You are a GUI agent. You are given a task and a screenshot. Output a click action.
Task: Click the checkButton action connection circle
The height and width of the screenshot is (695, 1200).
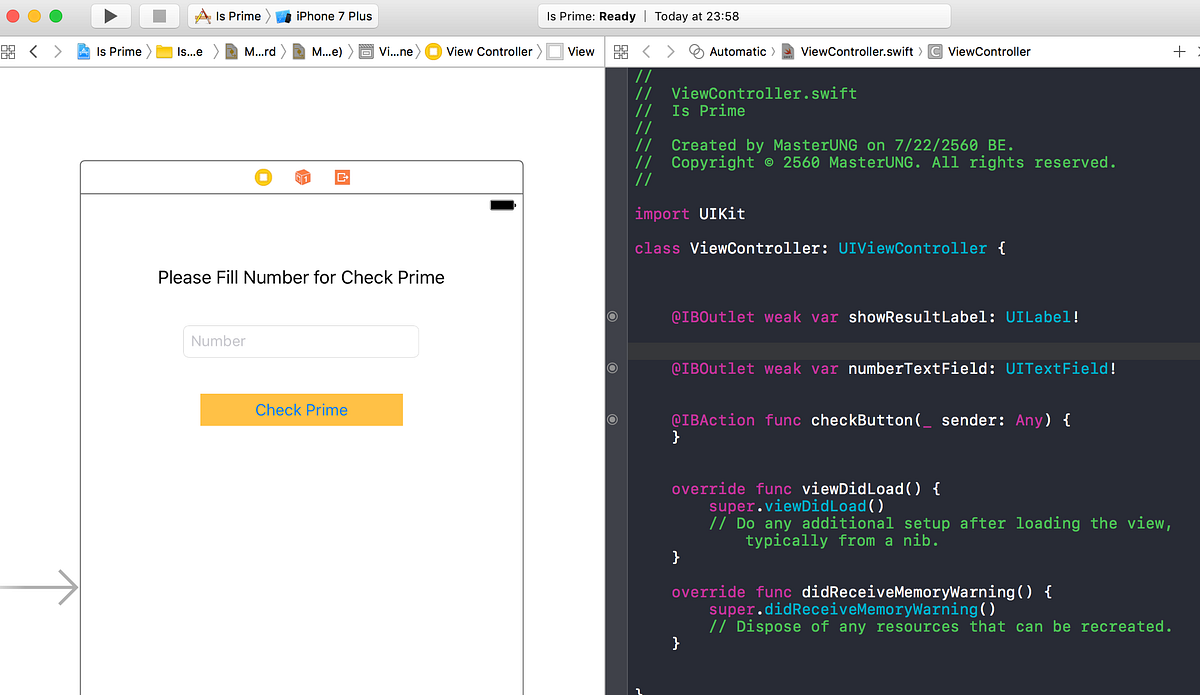coord(612,419)
